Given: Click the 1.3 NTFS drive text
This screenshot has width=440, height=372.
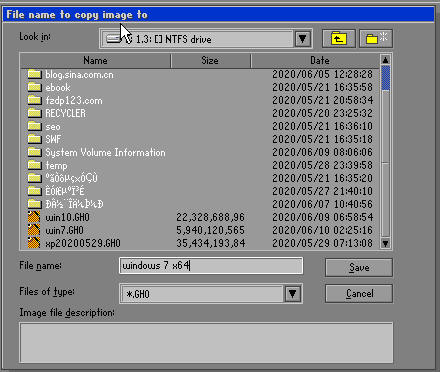Looking at the screenshot, I should click(x=174, y=39).
